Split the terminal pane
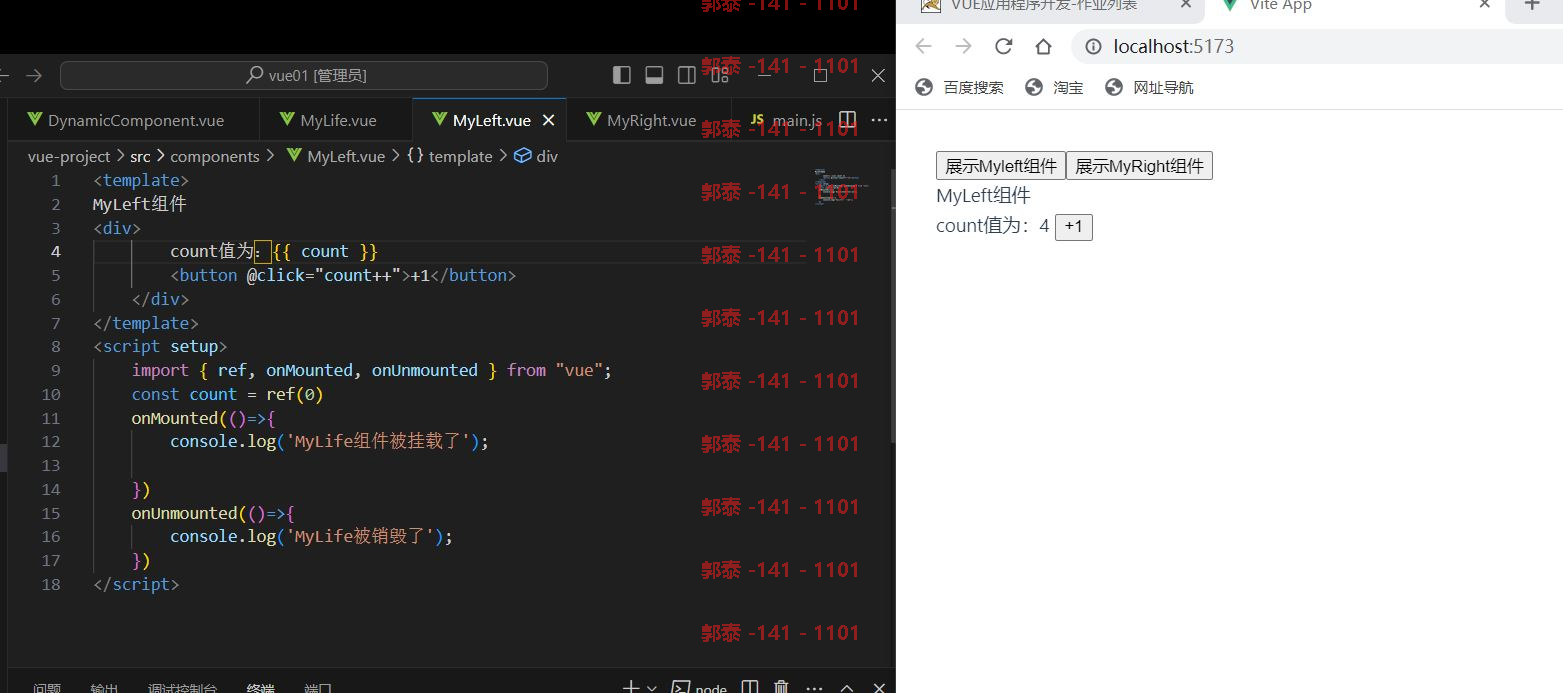1563x693 pixels. [749, 688]
